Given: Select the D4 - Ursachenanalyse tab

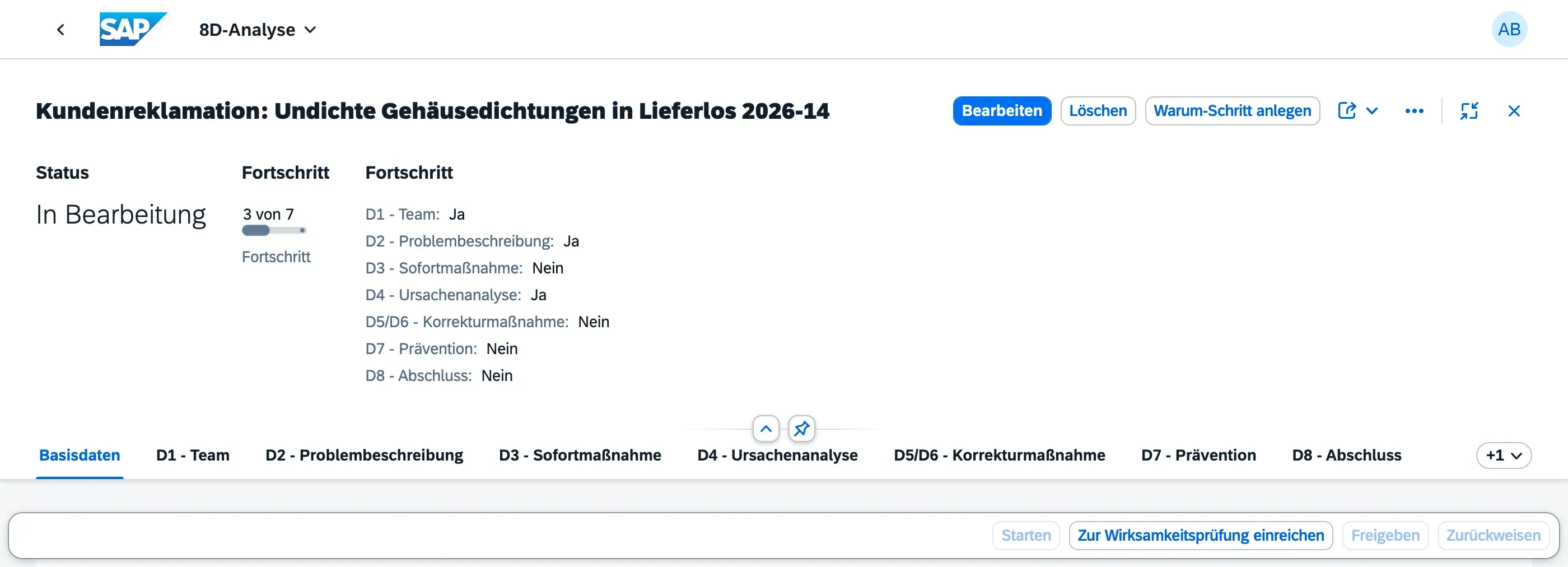Looking at the screenshot, I should click(x=777, y=456).
